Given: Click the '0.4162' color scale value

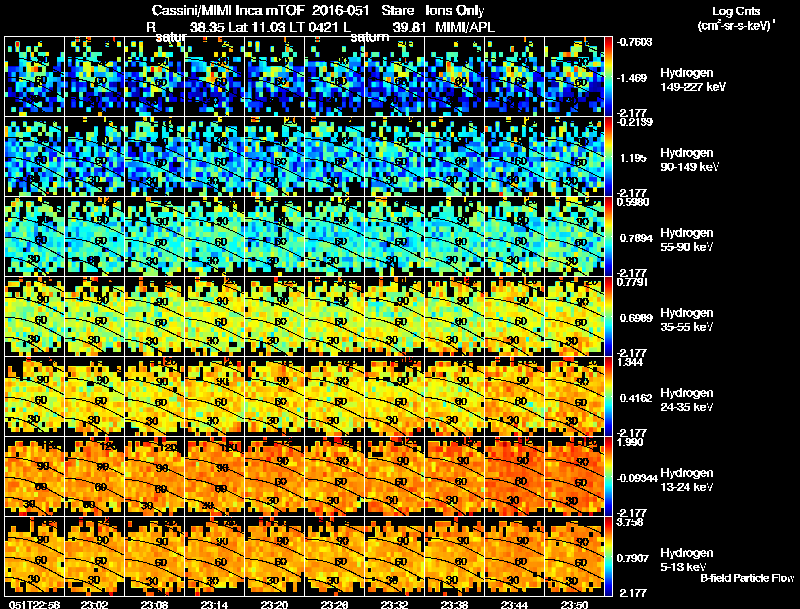Looking at the screenshot, I should (x=636, y=398).
